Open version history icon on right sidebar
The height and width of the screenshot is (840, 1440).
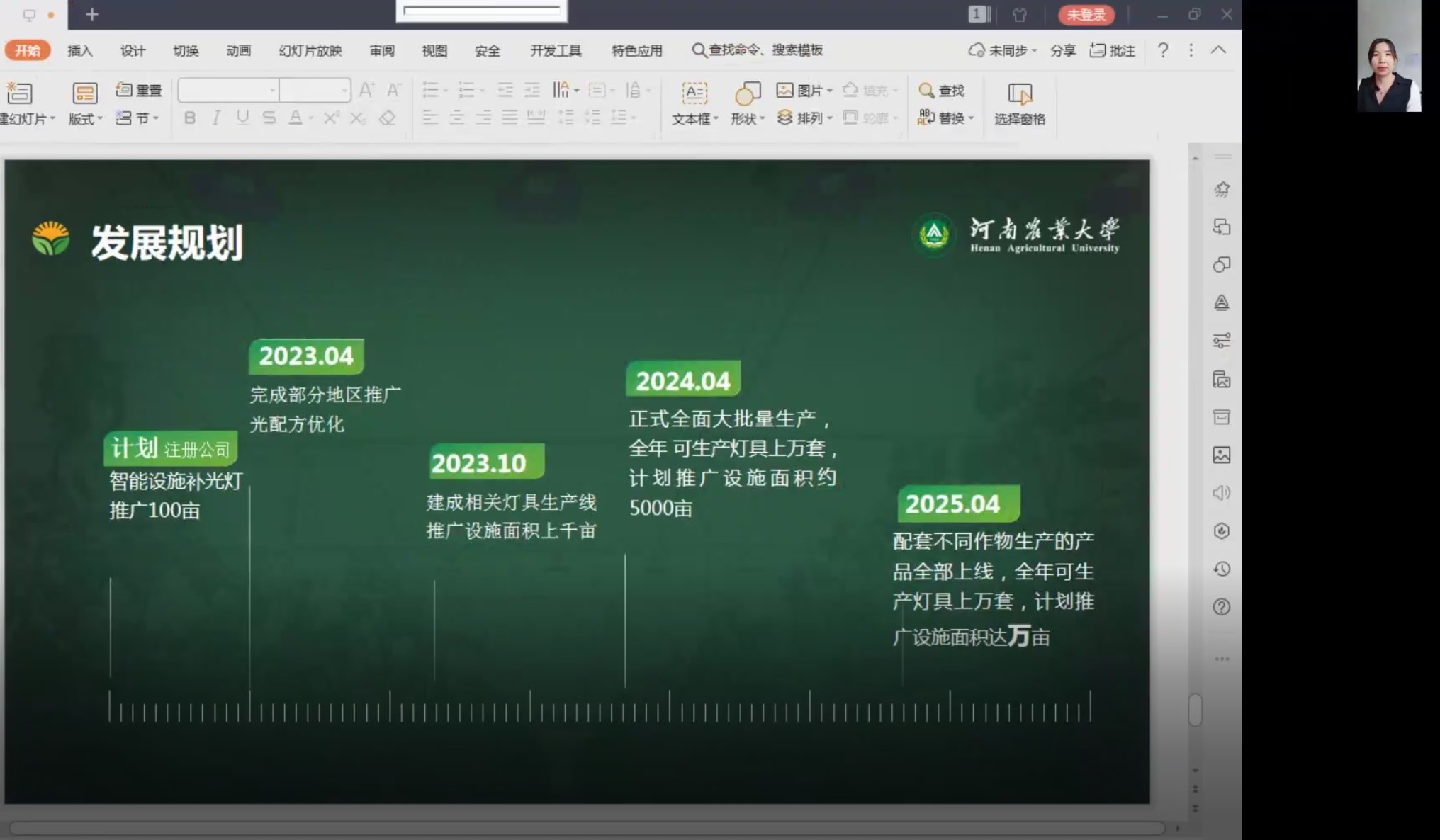[x=1221, y=569]
